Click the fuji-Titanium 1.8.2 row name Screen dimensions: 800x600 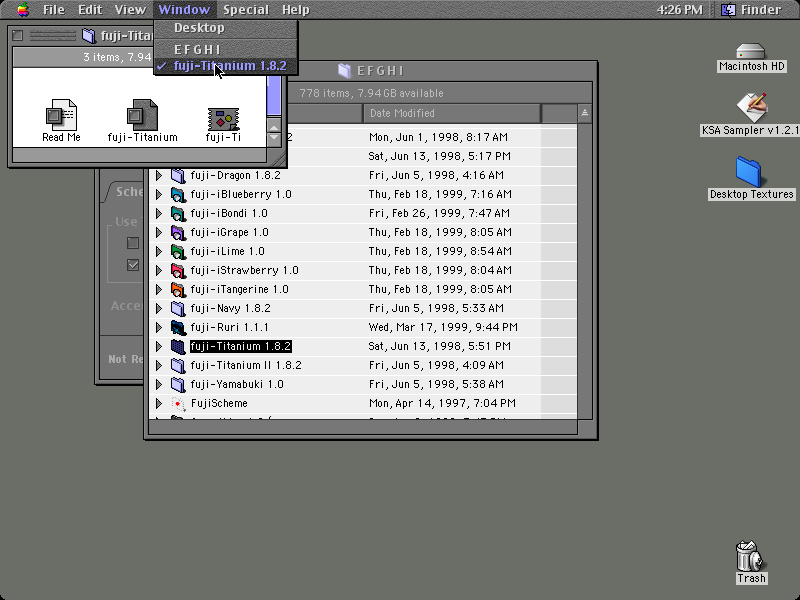[x=241, y=346]
